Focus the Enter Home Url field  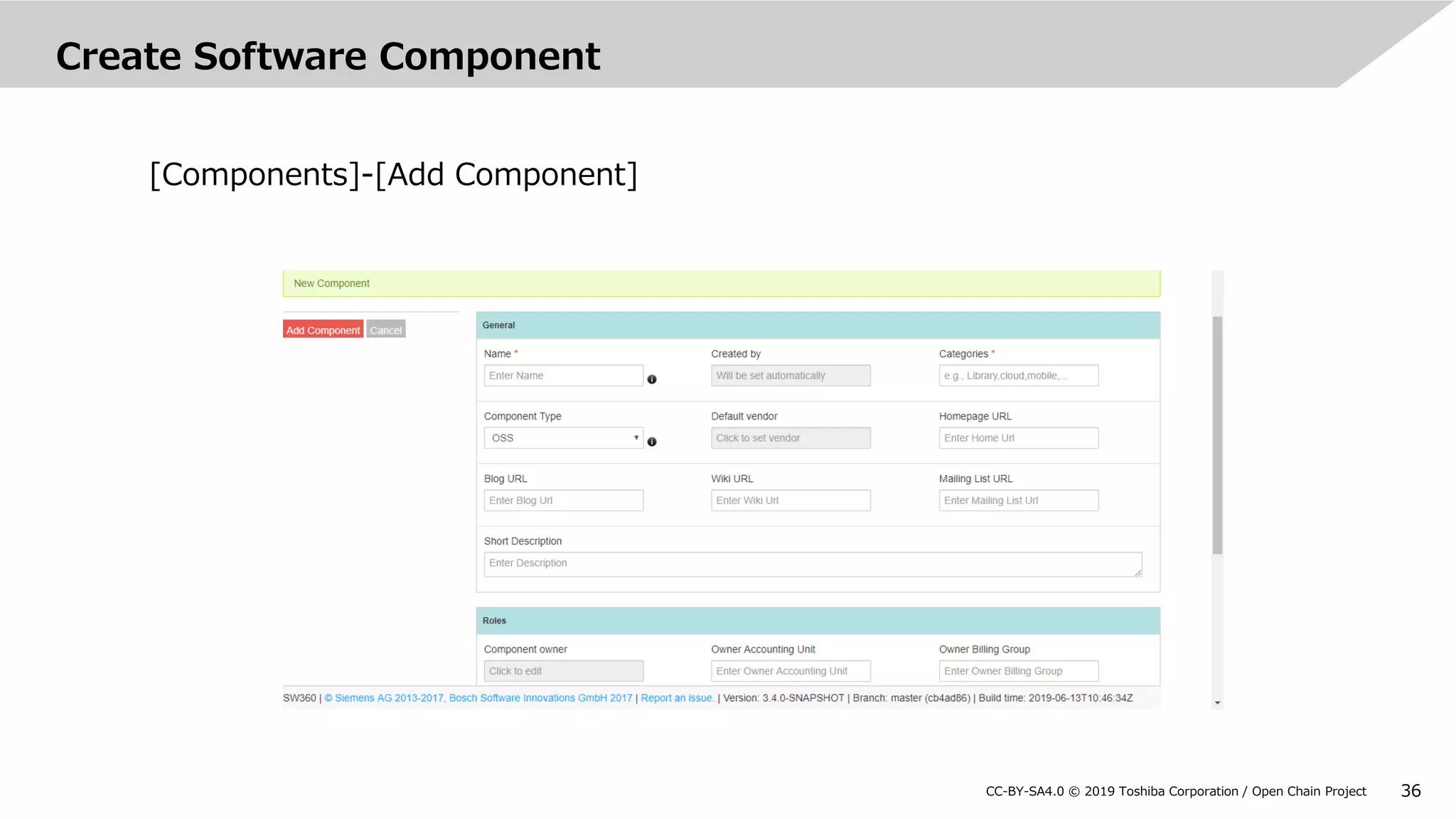tap(1019, 438)
